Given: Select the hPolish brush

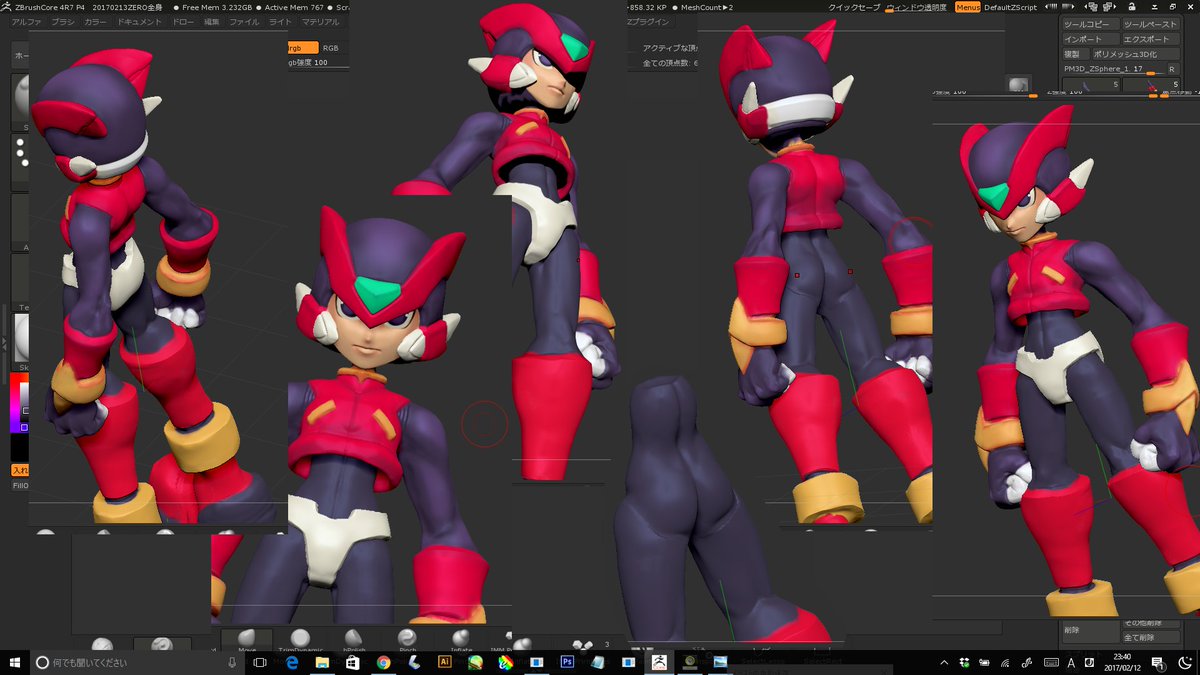Looking at the screenshot, I should 354,639.
